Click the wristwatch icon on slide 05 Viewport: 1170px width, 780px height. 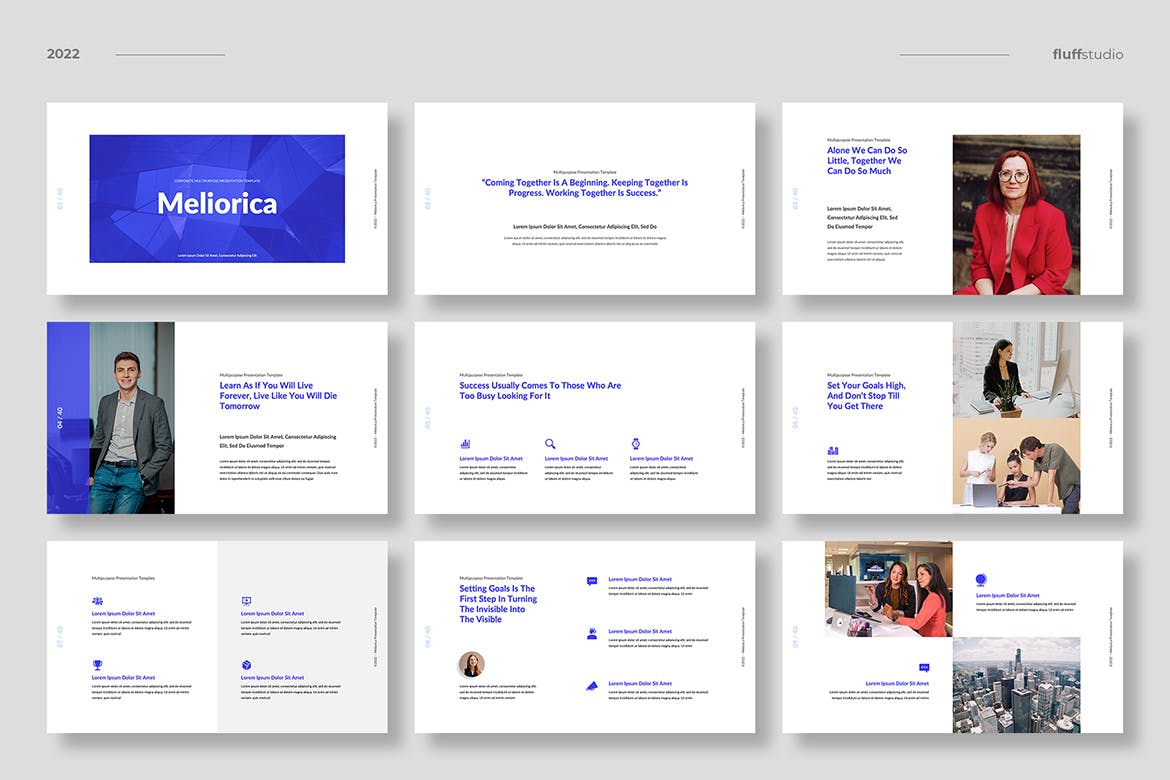635,444
